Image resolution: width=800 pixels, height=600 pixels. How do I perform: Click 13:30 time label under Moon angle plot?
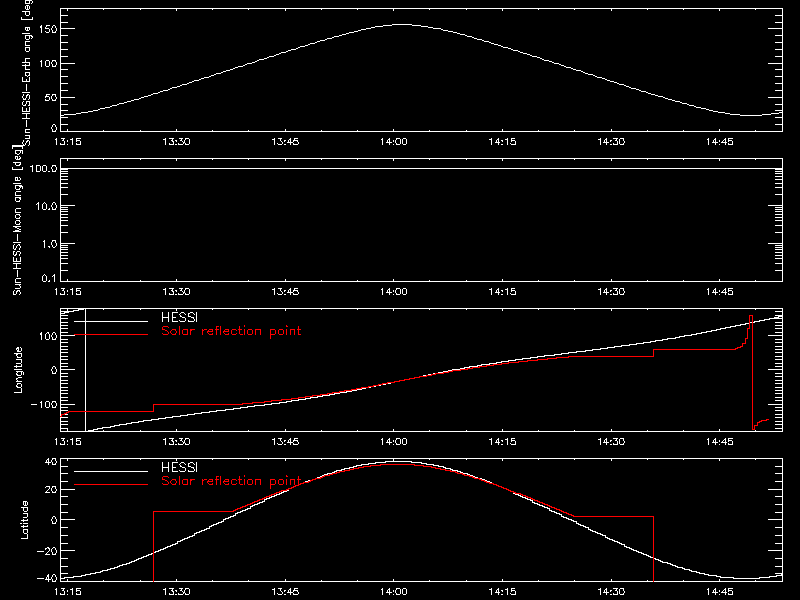pos(176,292)
